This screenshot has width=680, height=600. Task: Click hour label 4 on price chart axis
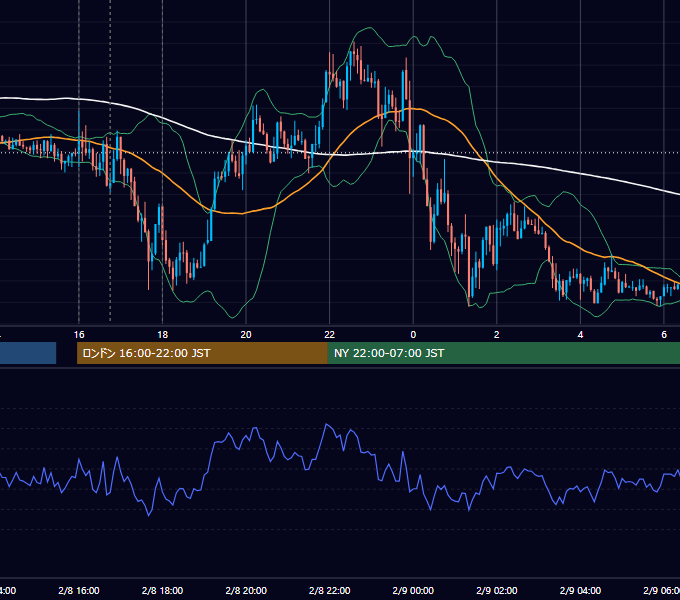[x=580, y=335]
